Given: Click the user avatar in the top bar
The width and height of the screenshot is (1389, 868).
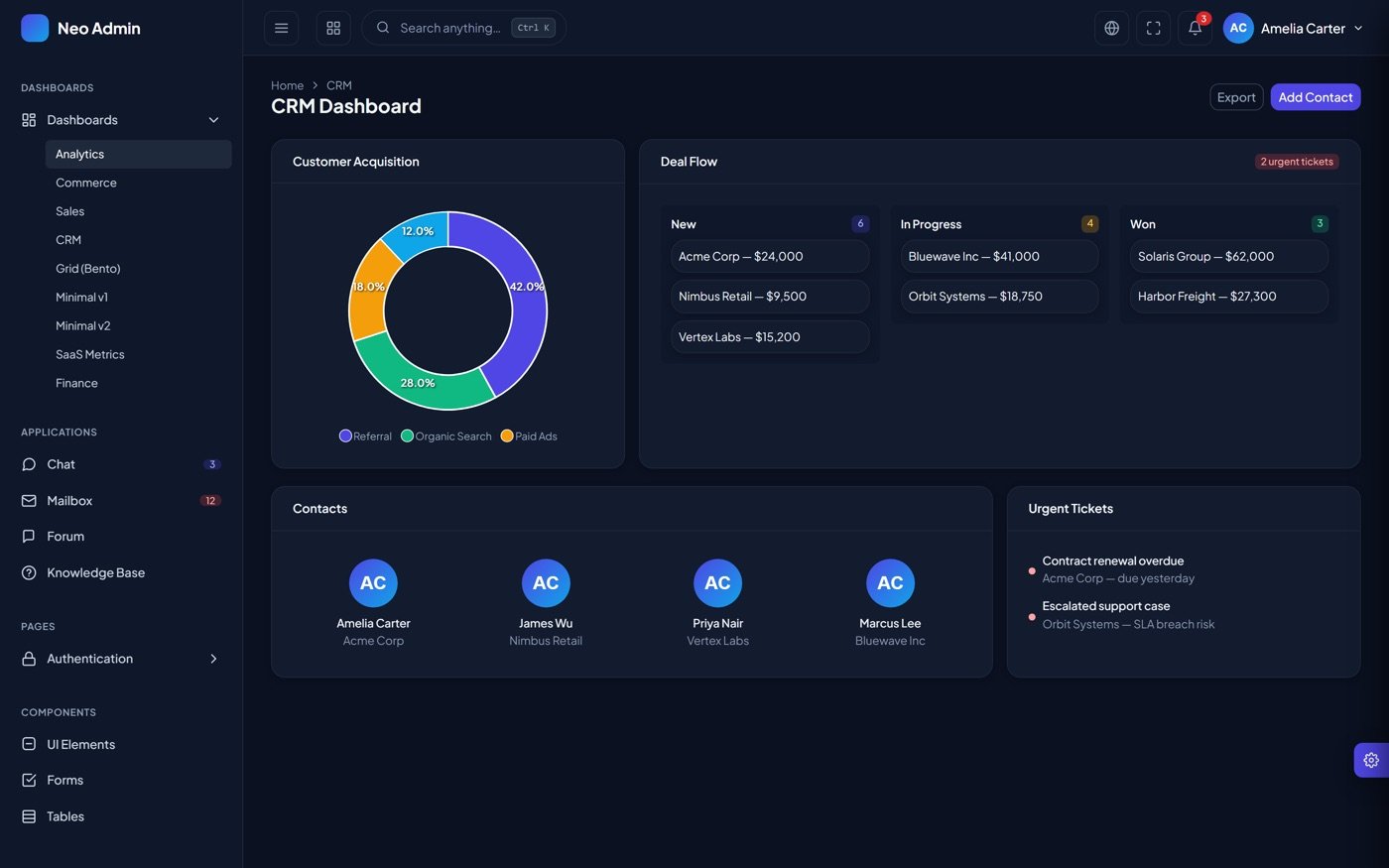Looking at the screenshot, I should coord(1238,28).
